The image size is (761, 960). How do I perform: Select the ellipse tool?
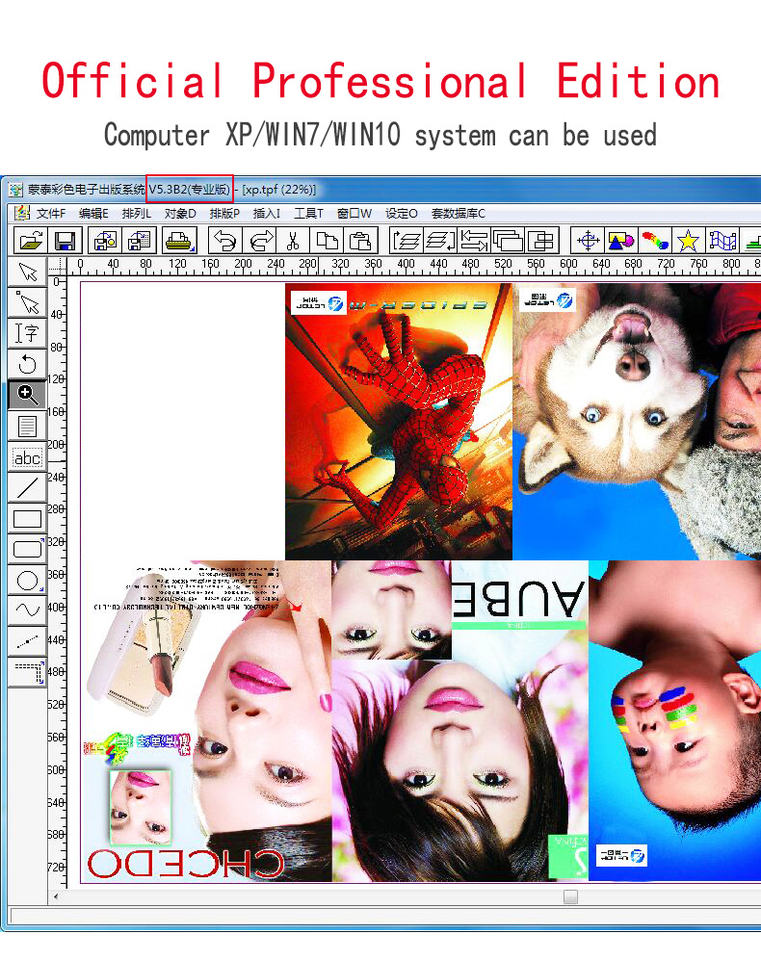[27, 580]
